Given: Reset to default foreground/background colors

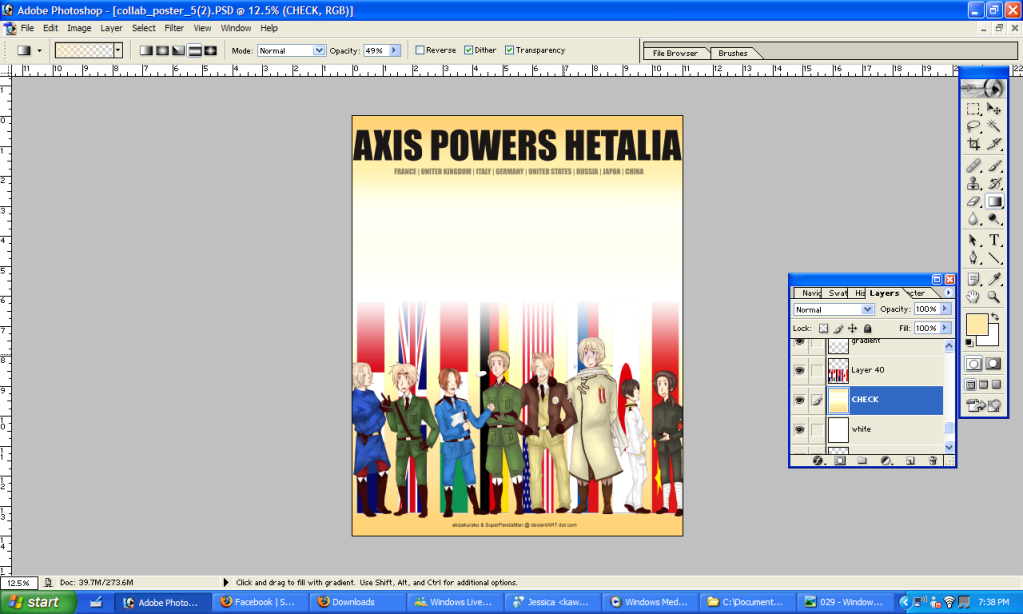Looking at the screenshot, I should pyautogui.click(x=970, y=343).
